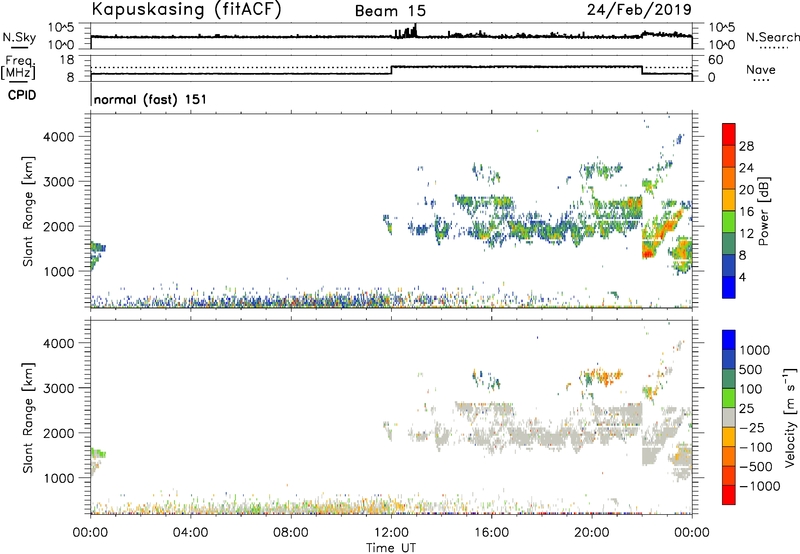Click the "Nave" legend label
The width and height of the screenshot is (800, 554).
[761, 70]
